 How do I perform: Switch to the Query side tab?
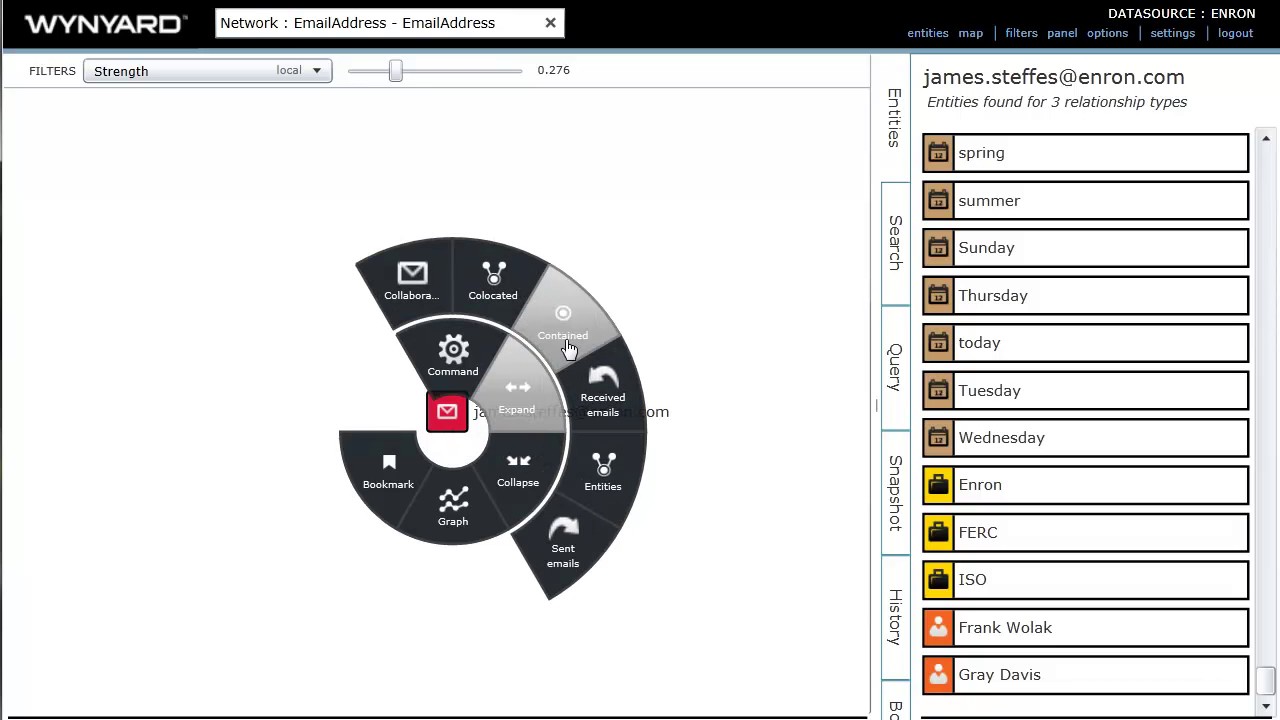895,367
